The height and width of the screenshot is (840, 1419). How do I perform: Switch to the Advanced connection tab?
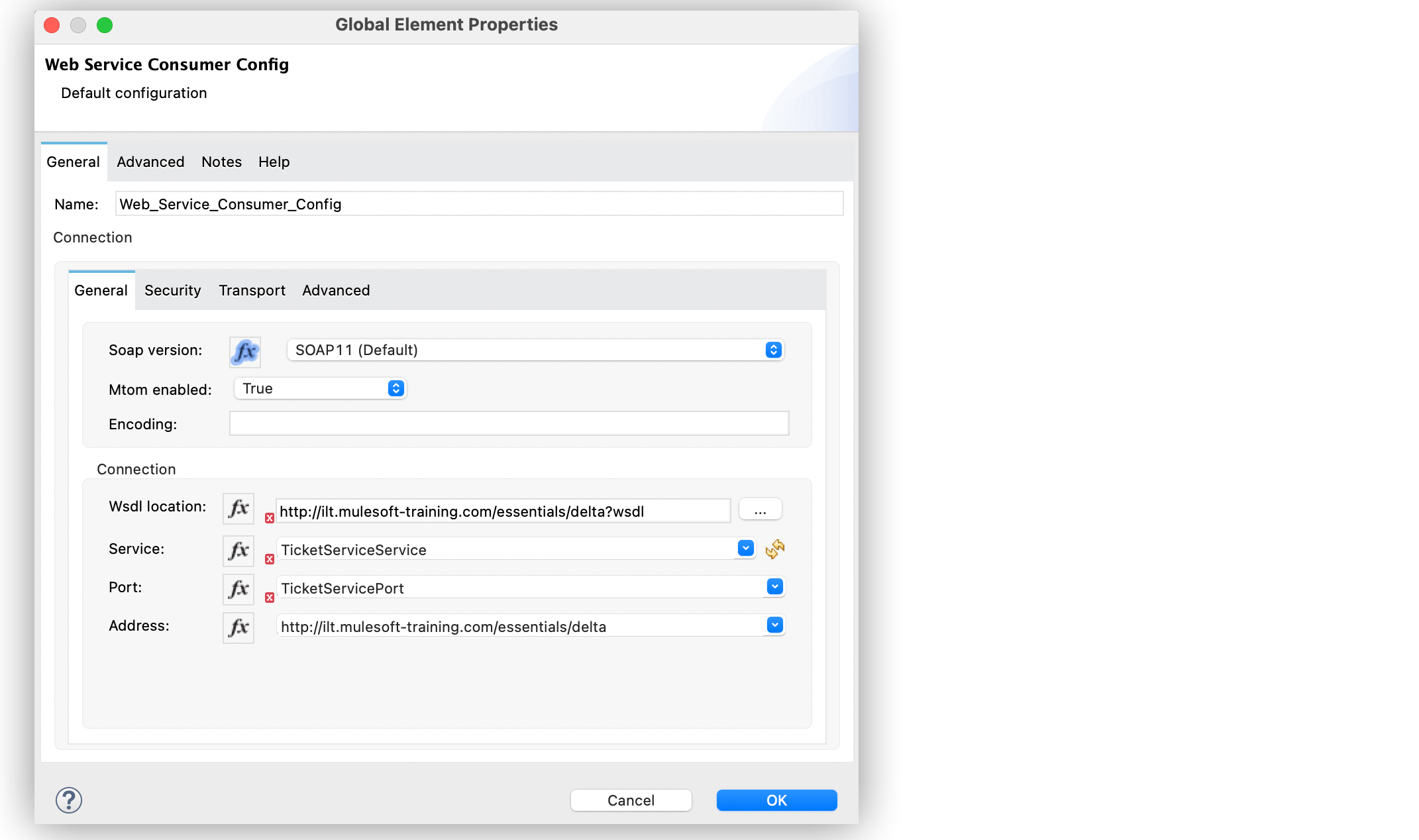coord(335,290)
